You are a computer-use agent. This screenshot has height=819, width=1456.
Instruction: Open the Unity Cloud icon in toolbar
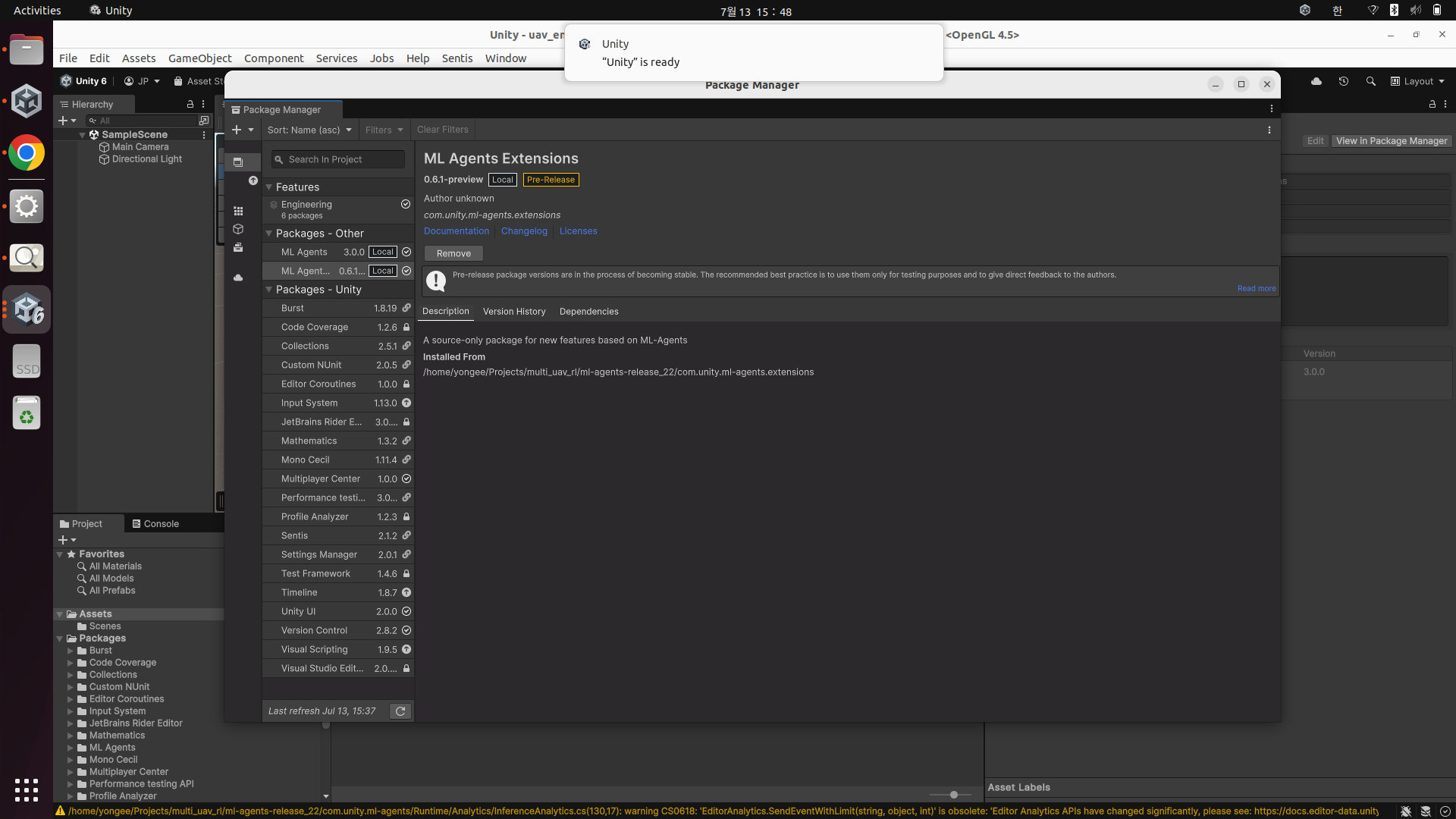(1316, 81)
